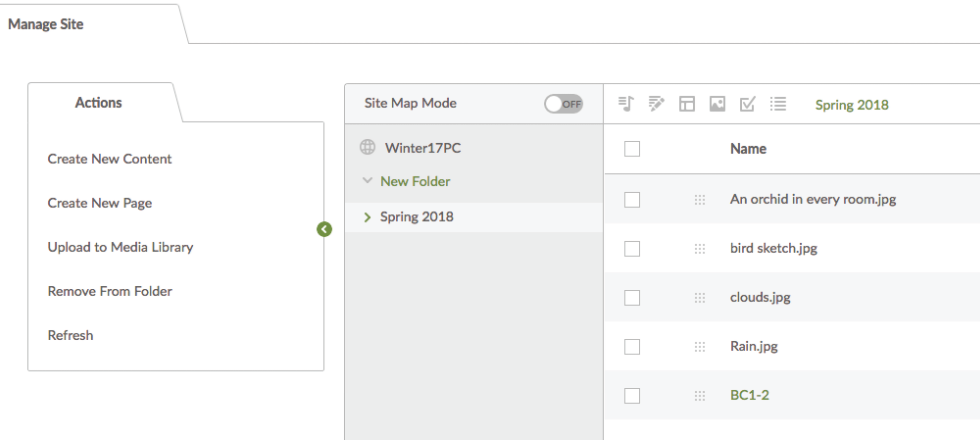This screenshot has width=980, height=440.
Task: Collapse Actions panel with green arrow
Action: click(x=323, y=229)
